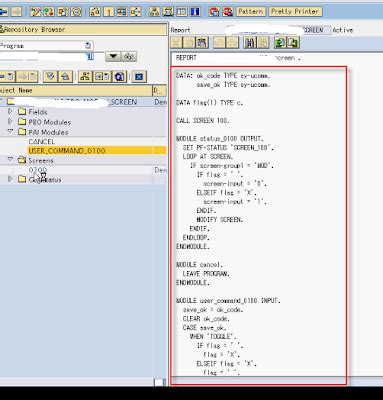Screen dimensions: 383x400
Task: Close the repository browser pane icon
Action: 139,77
